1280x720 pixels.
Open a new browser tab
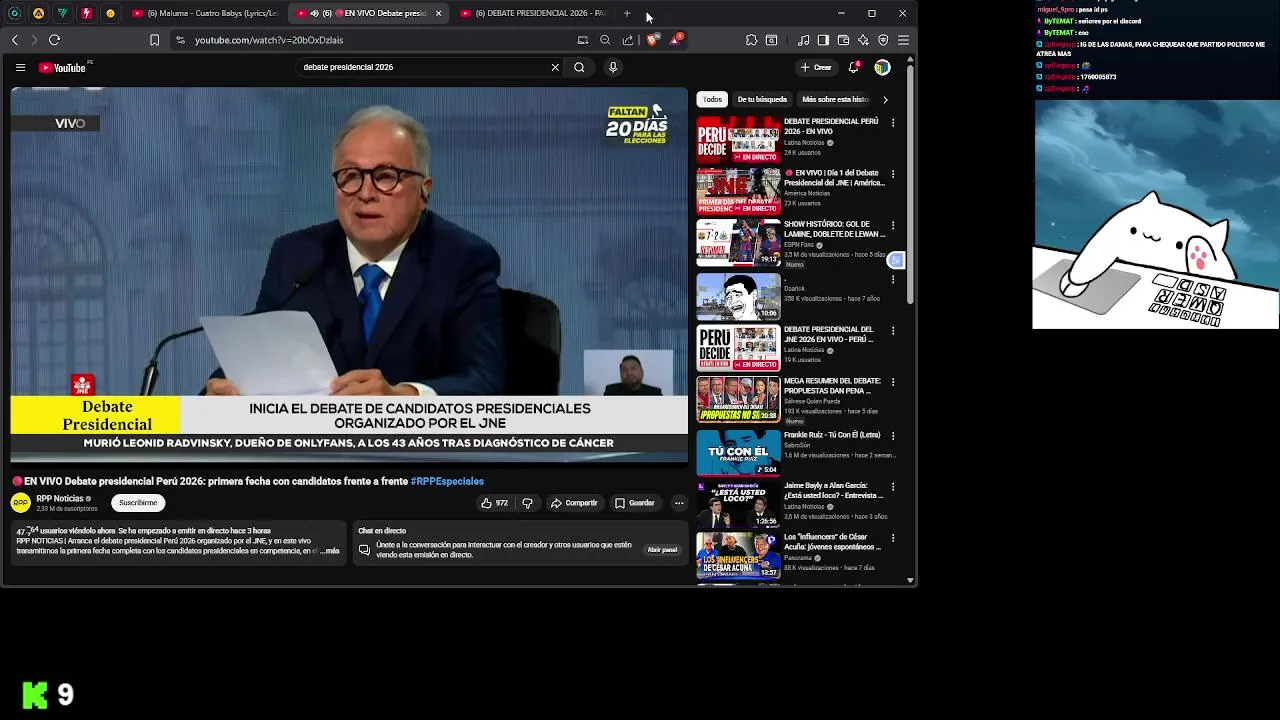point(627,13)
